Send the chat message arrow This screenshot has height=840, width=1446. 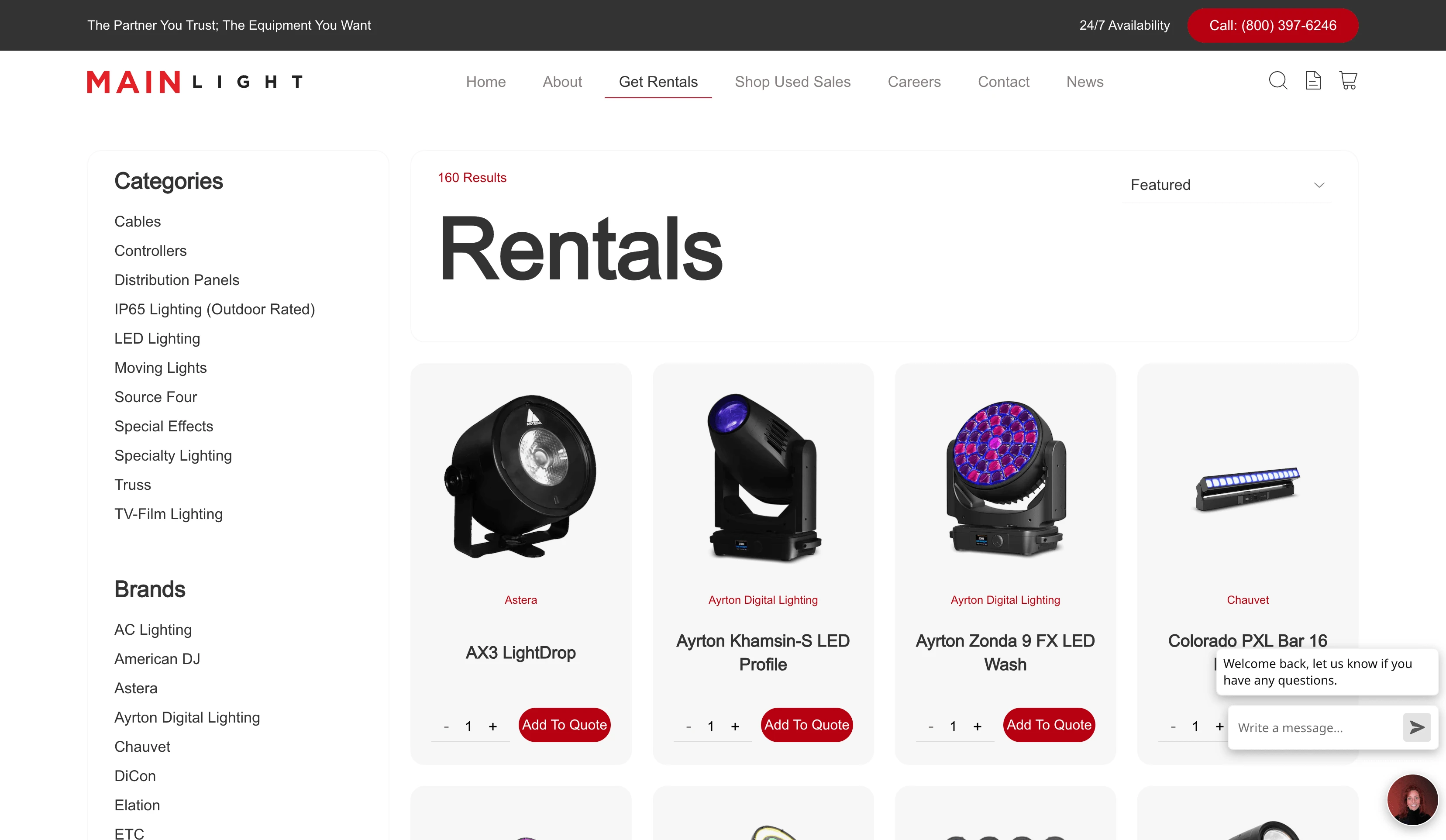coord(1417,727)
